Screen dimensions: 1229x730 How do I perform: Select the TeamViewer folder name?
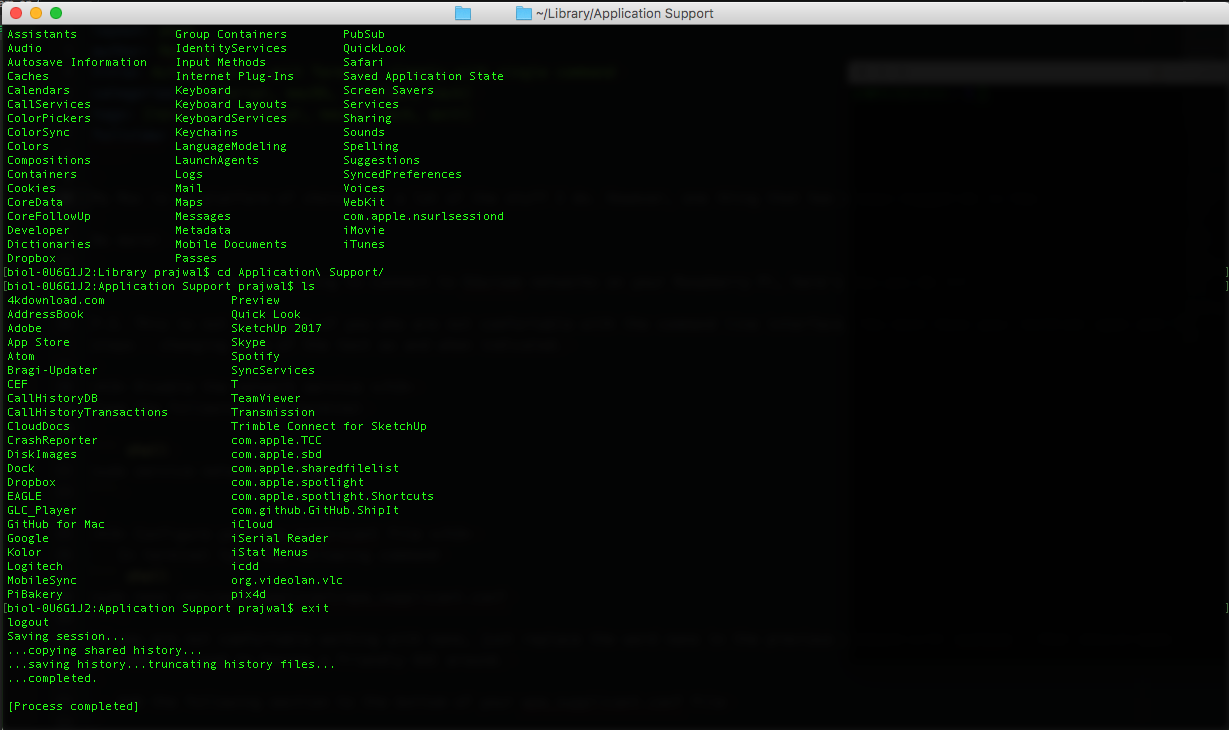coord(265,398)
